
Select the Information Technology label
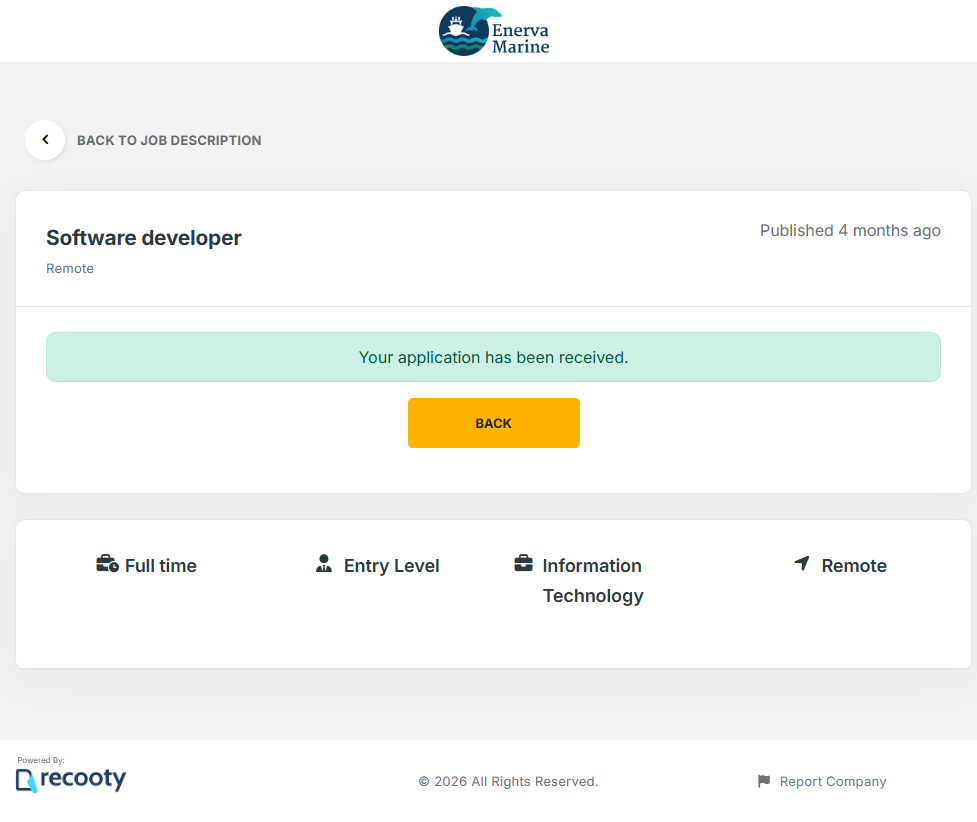tap(592, 581)
